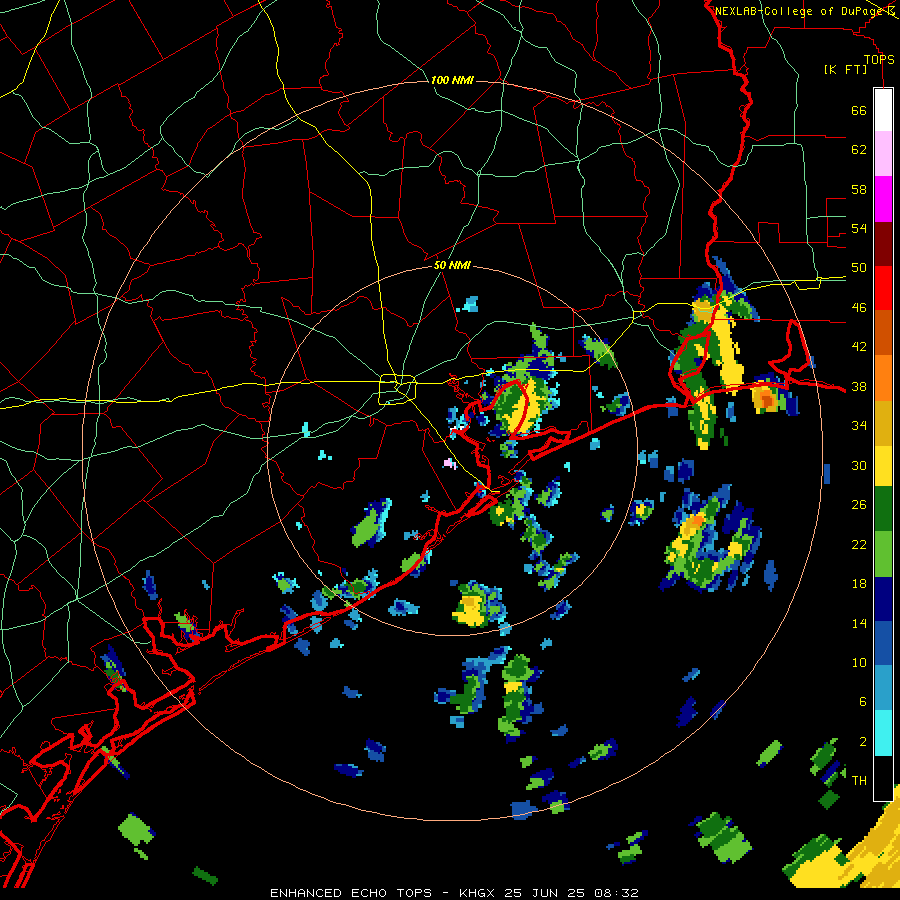Pick the bright yellow scale swatch
The image size is (900, 900).
883,466
